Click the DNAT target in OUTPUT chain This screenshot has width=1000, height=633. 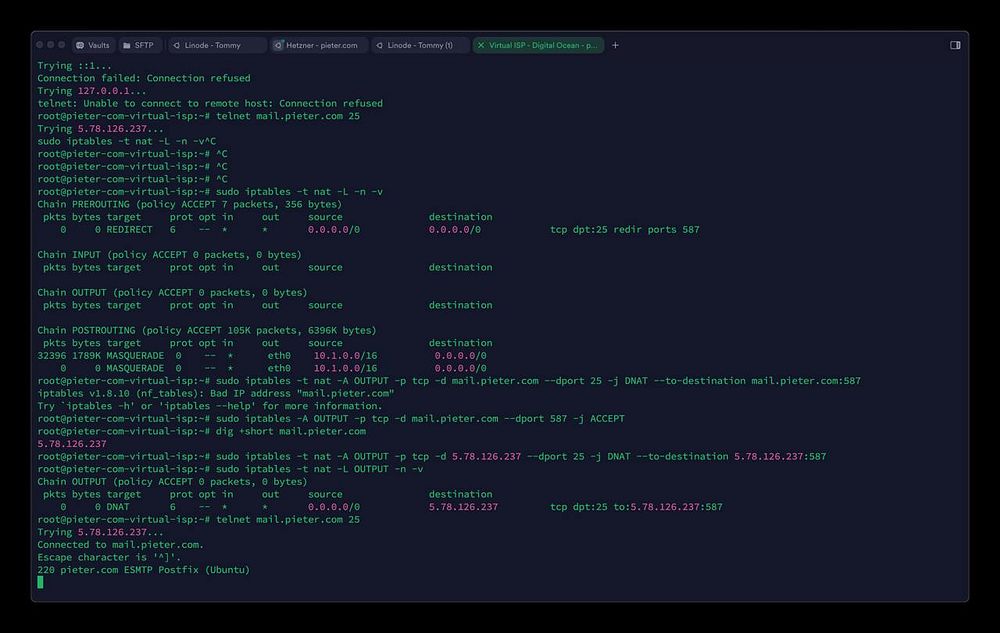tap(117, 507)
